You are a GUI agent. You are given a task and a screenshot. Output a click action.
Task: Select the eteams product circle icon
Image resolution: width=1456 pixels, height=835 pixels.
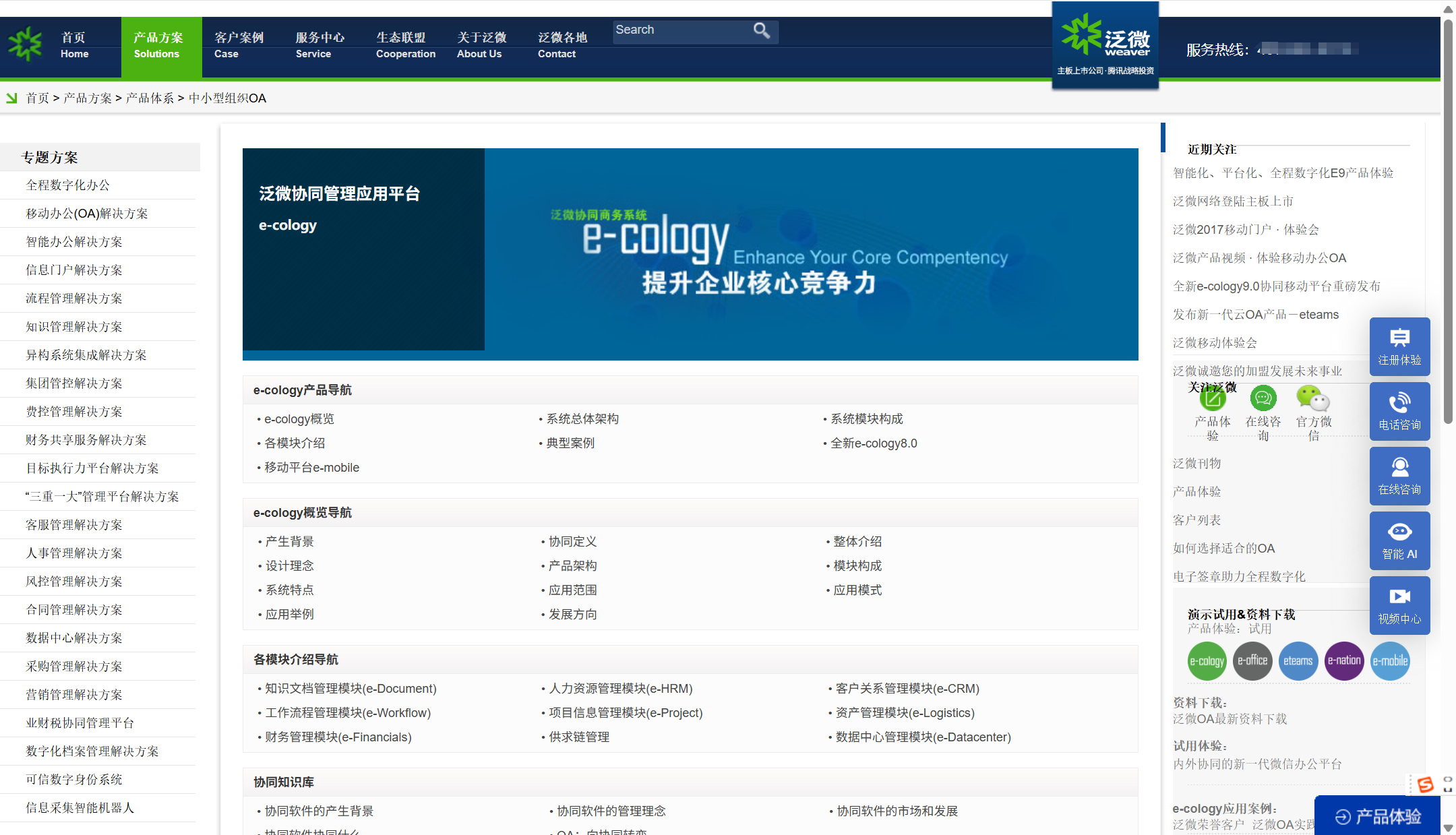click(1298, 661)
